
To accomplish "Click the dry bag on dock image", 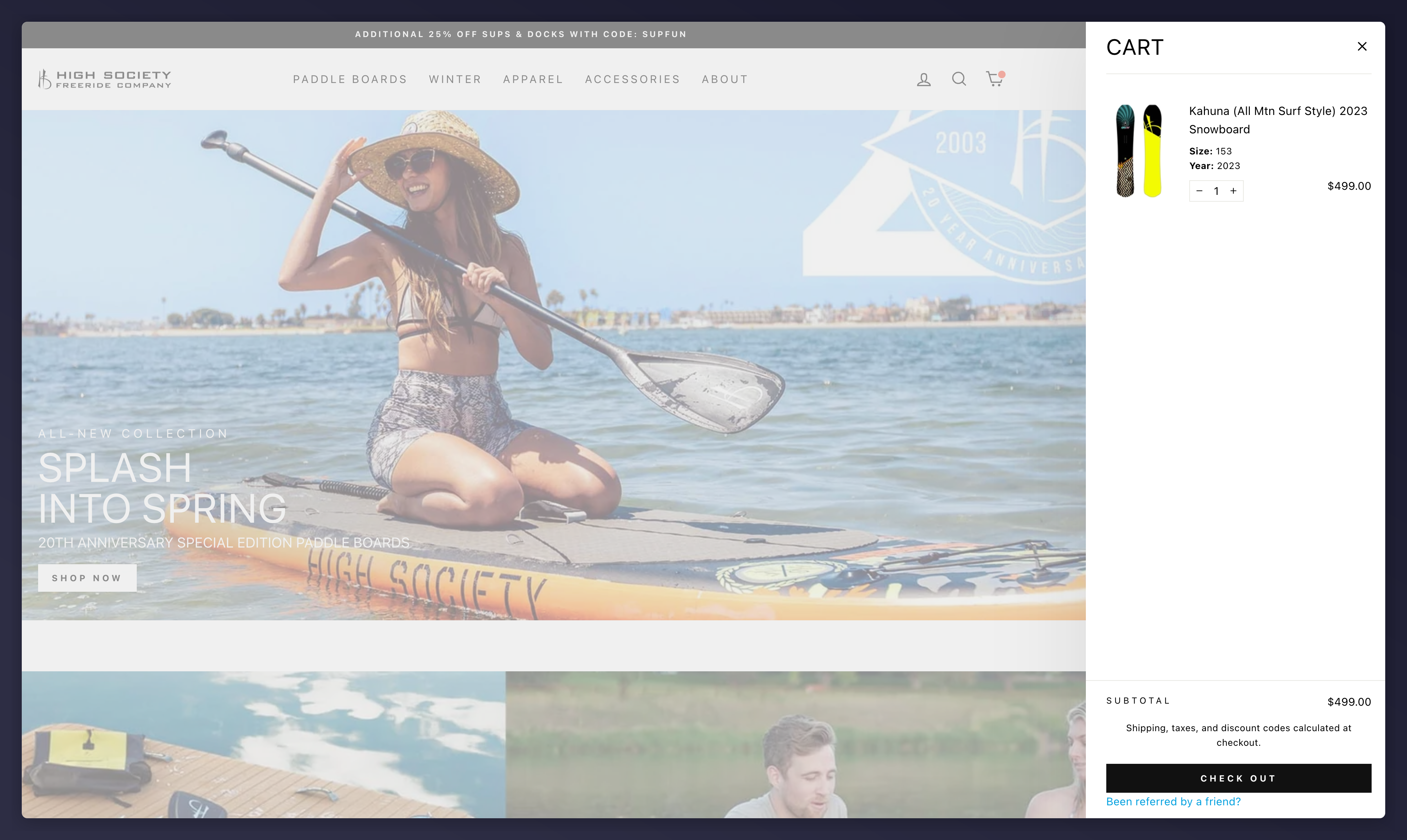I will [263, 744].
